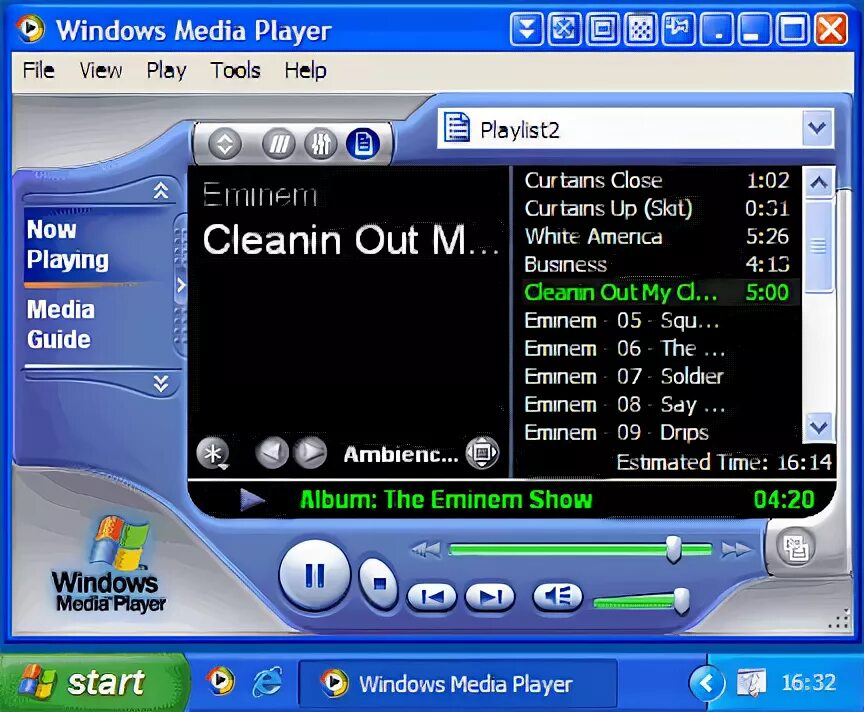The height and width of the screenshot is (712, 864).
Task: Open the File menu
Action: click(x=39, y=71)
